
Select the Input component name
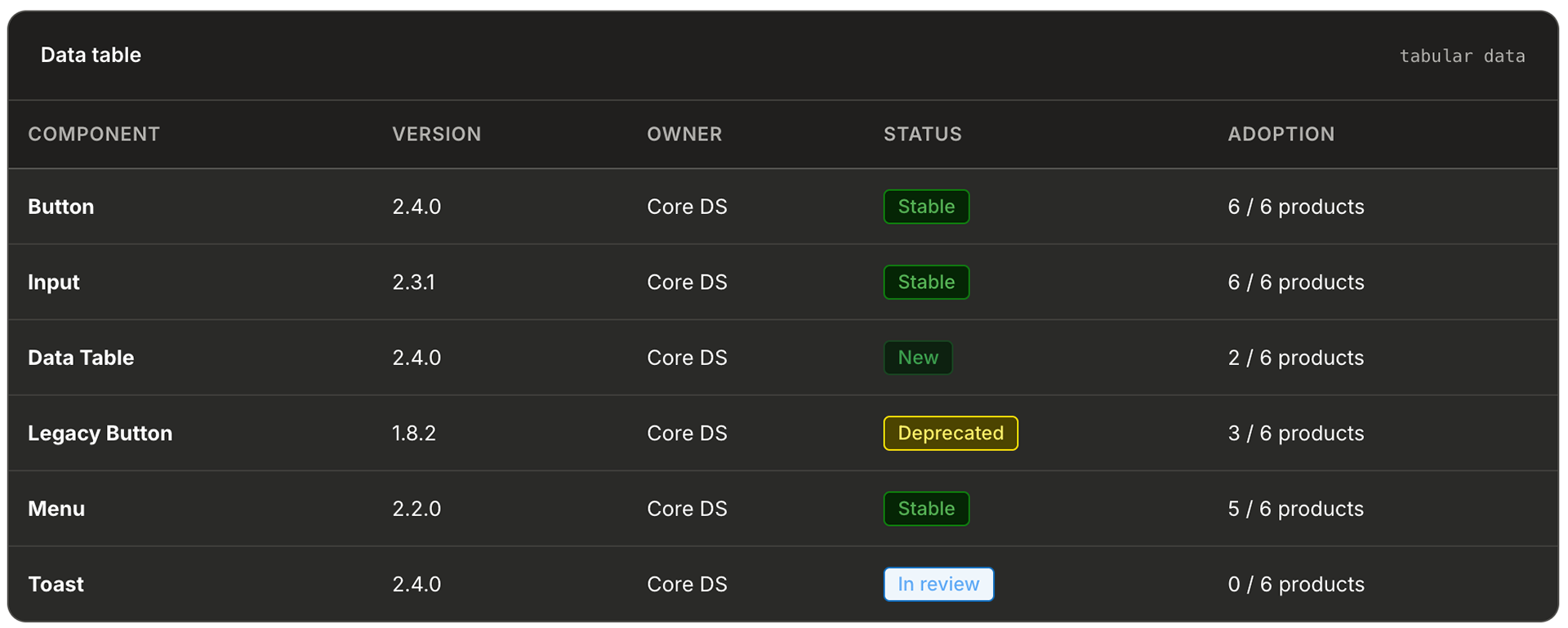(54, 283)
